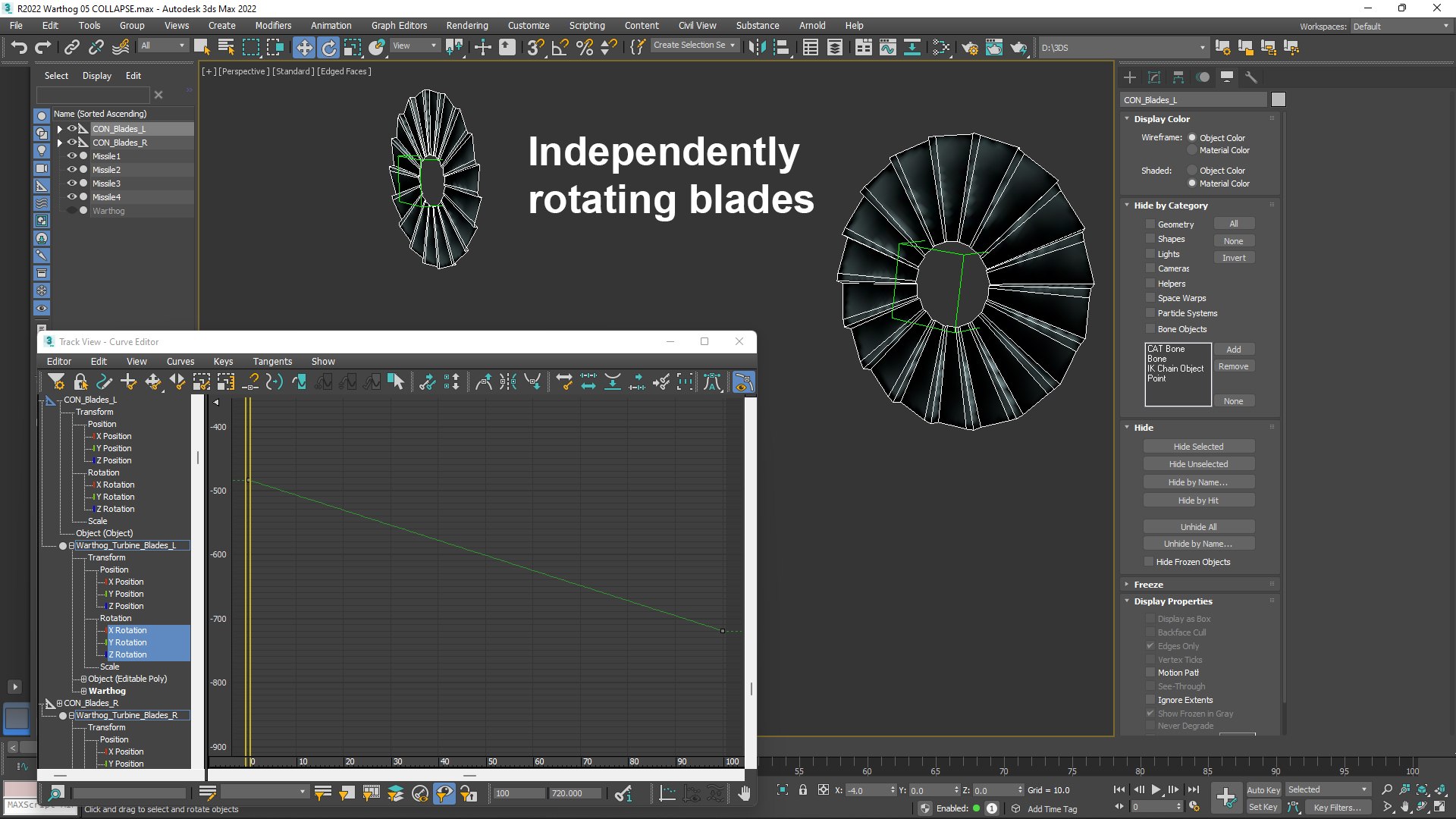The height and width of the screenshot is (819, 1456).
Task: Click the Mirror tool icon
Action: (757, 48)
